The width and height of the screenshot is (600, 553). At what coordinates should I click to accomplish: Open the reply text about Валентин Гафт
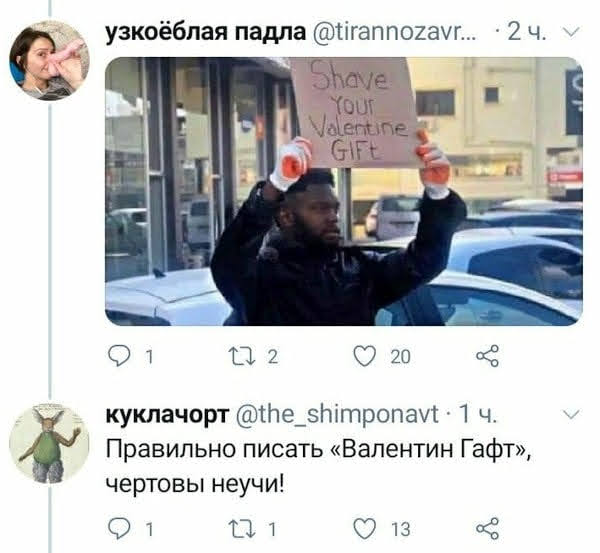[318, 467]
